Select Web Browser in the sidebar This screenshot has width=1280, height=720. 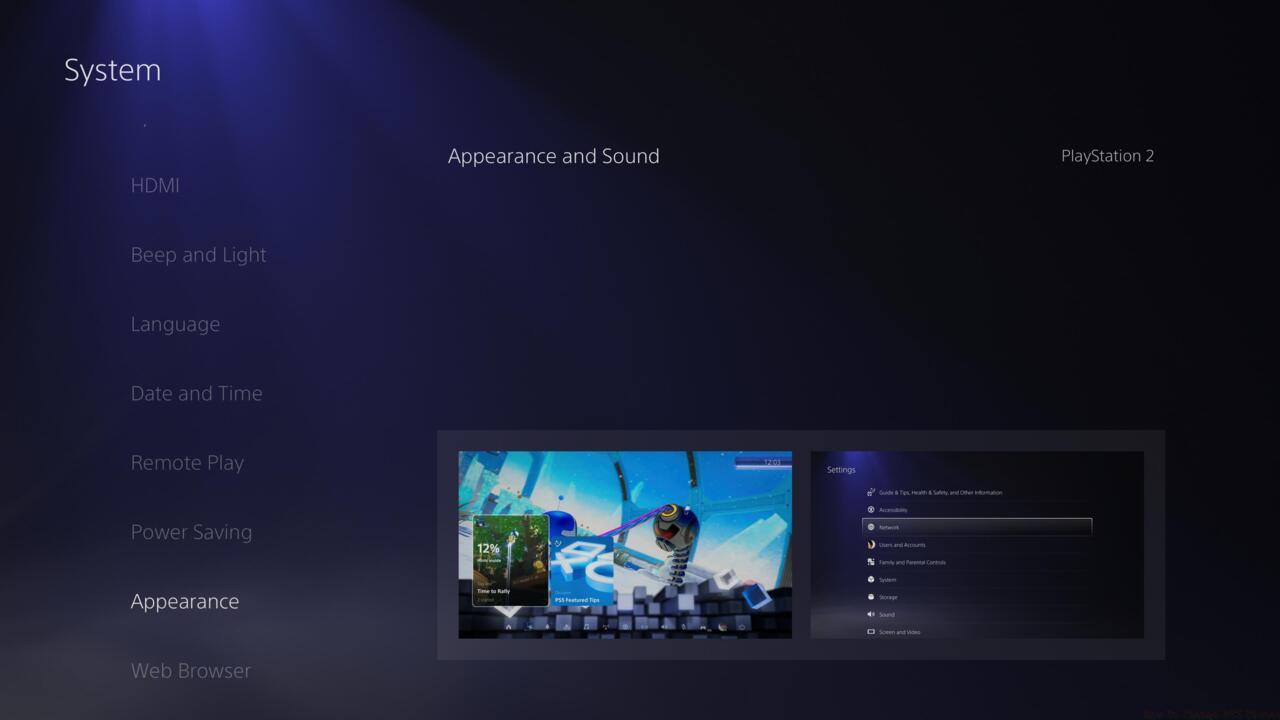[191, 670]
